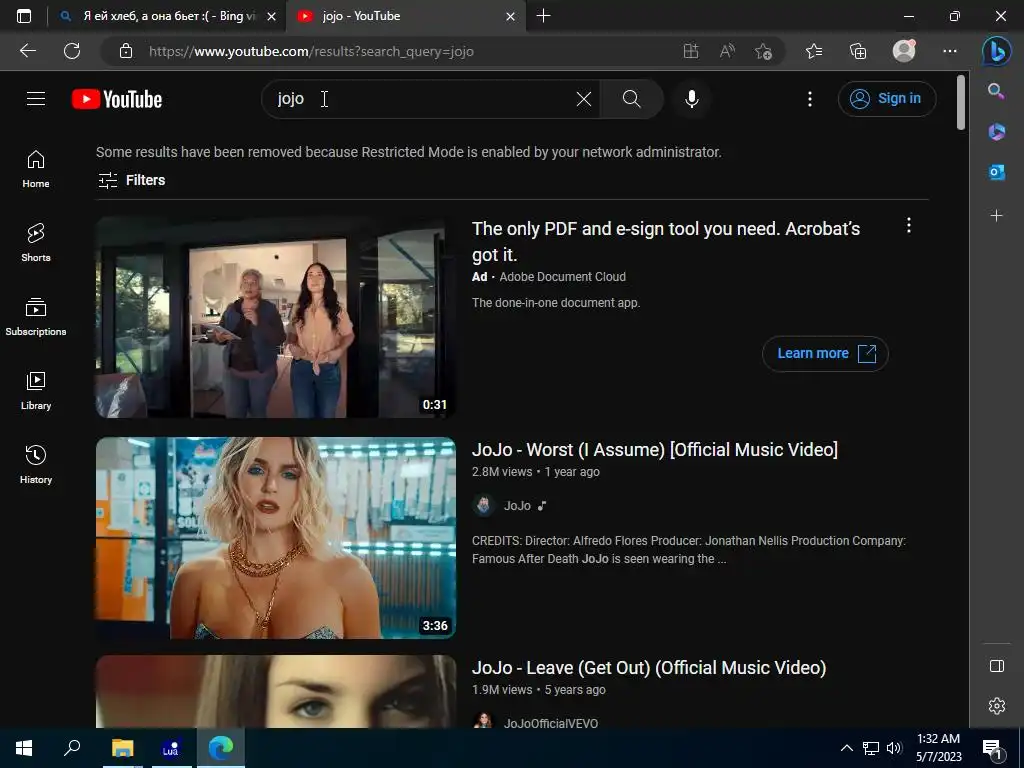Play the Adobe ad video thumbnail
This screenshot has width=1024, height=768.
[276, 317]
